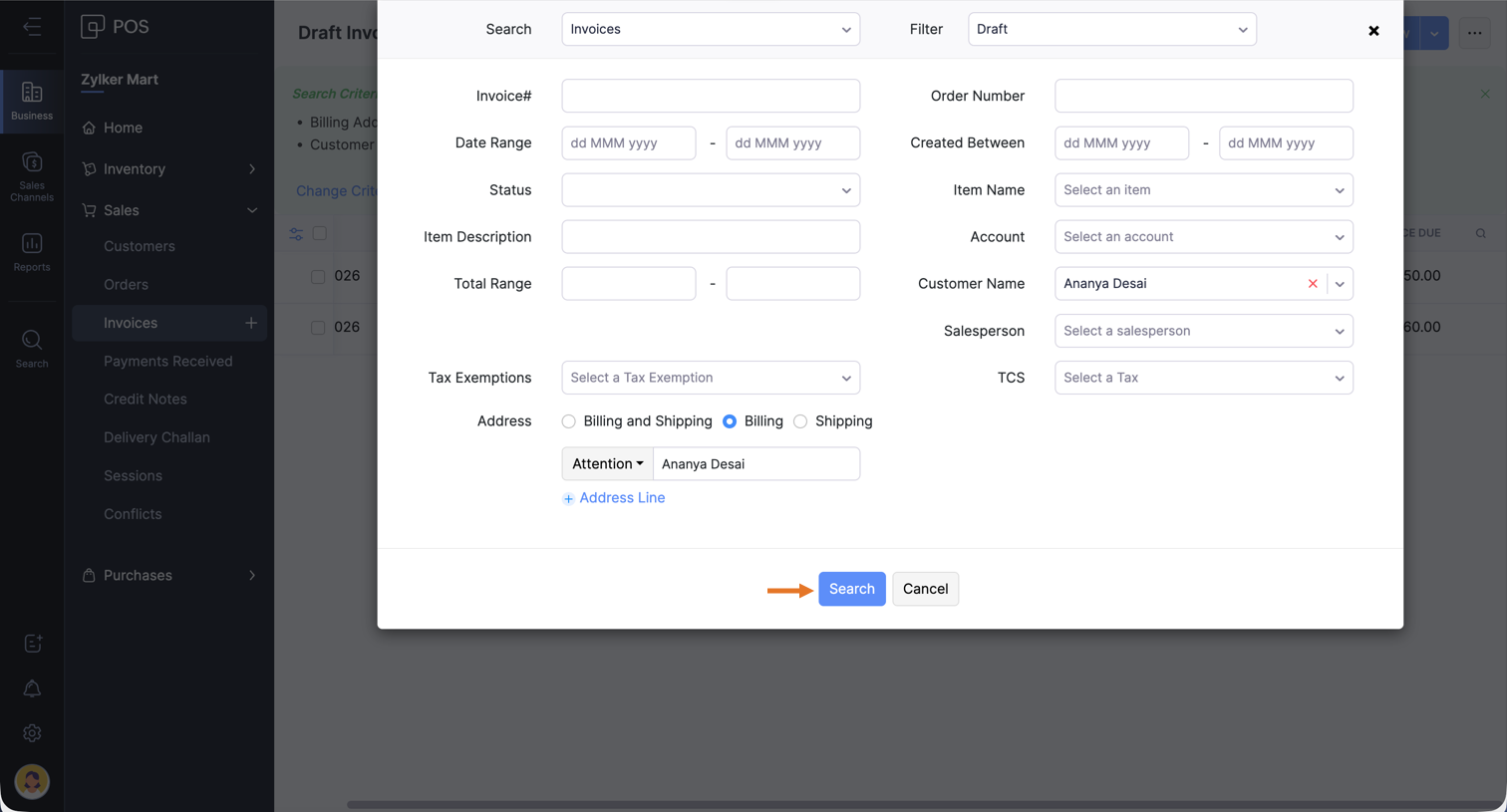This screenshot has height=812, width=1507.
Task: Open the Reports icon in sidebar
Action: point(32,251)
